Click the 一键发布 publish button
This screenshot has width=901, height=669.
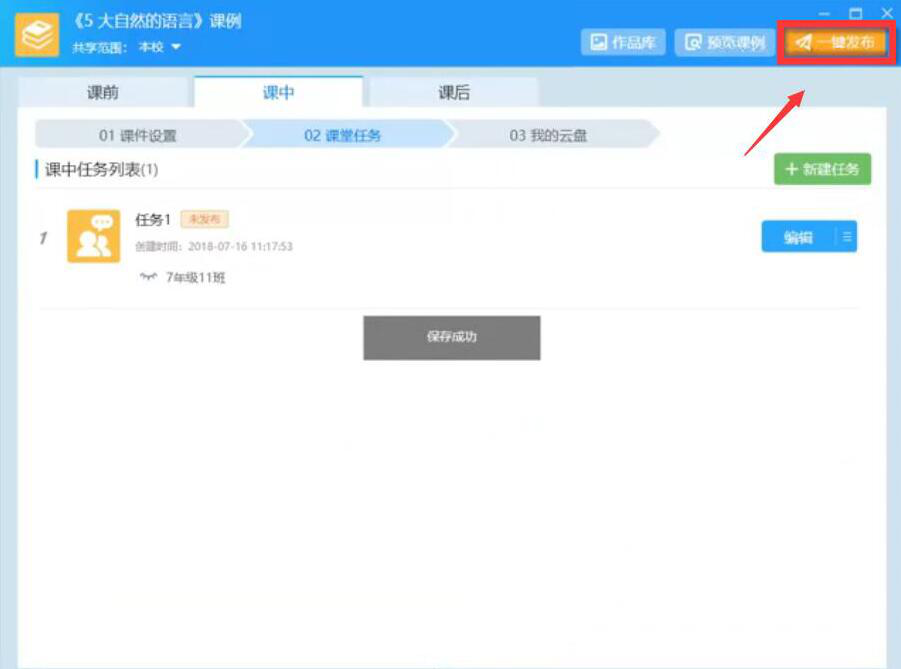pyautogui.click(x=835, y=42)
